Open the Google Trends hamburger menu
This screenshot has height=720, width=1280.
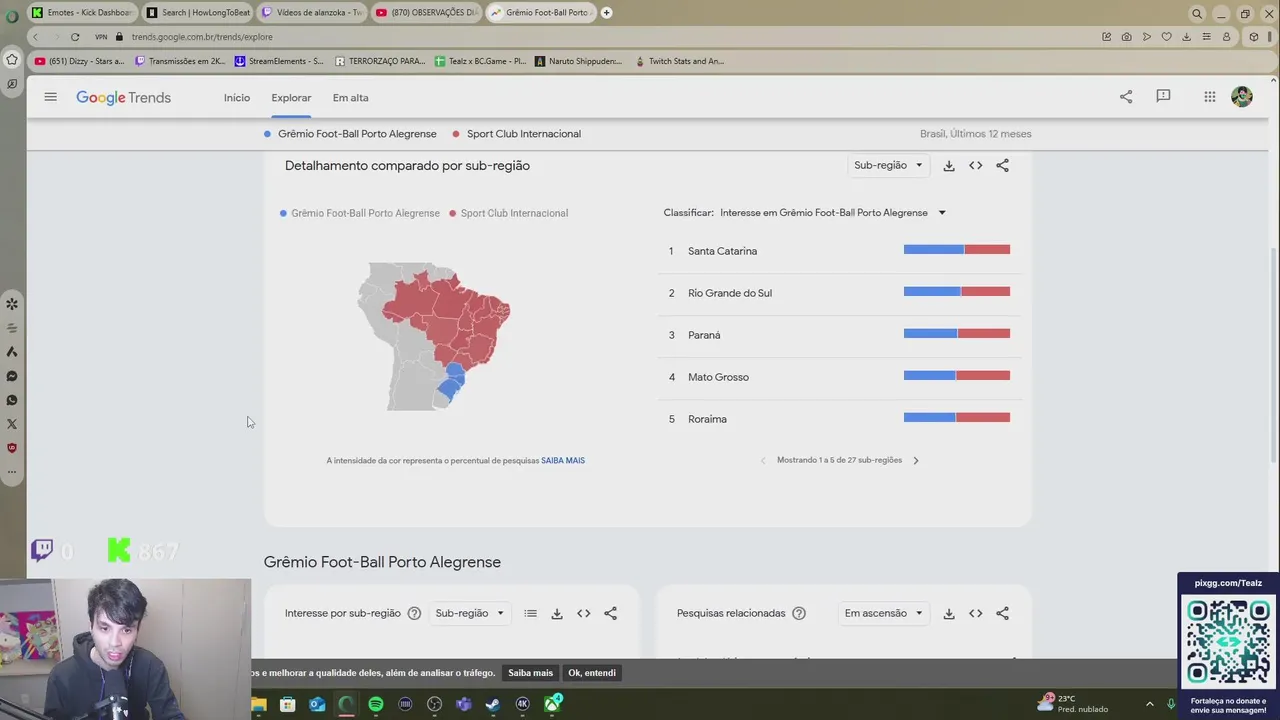[50, 97]
